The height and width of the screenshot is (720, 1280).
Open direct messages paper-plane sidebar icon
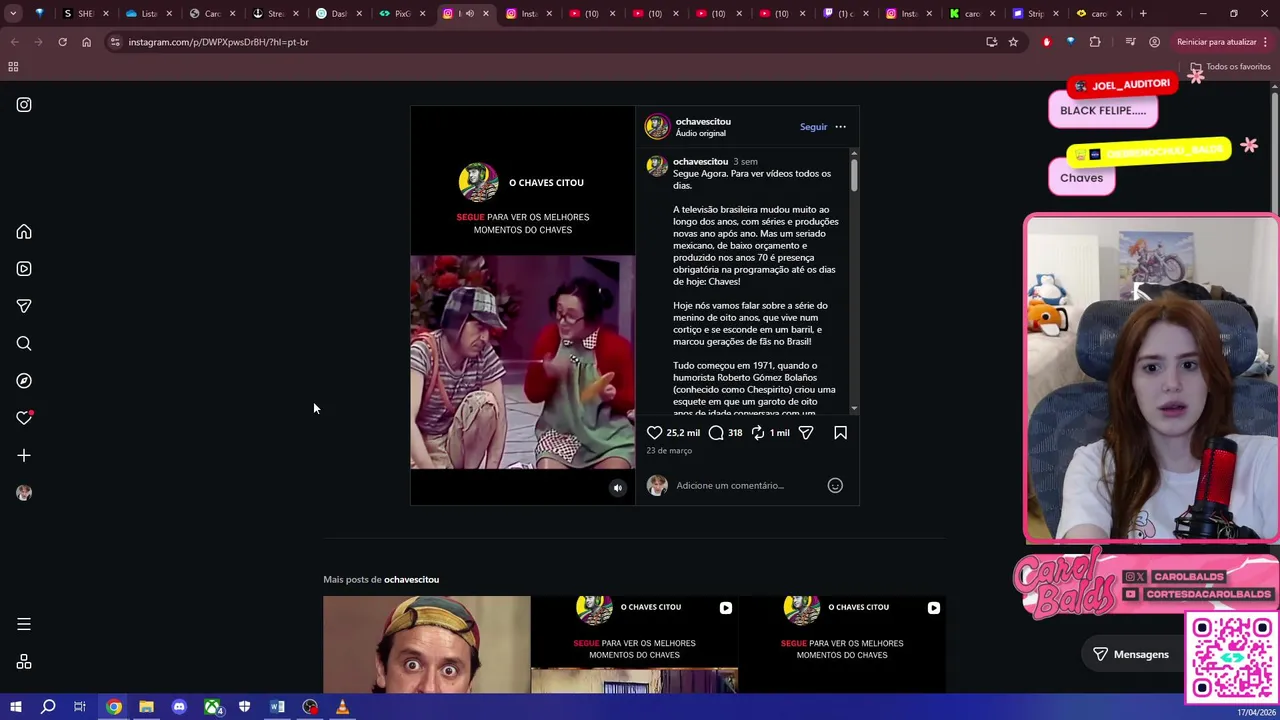click(x=24, y=306)
